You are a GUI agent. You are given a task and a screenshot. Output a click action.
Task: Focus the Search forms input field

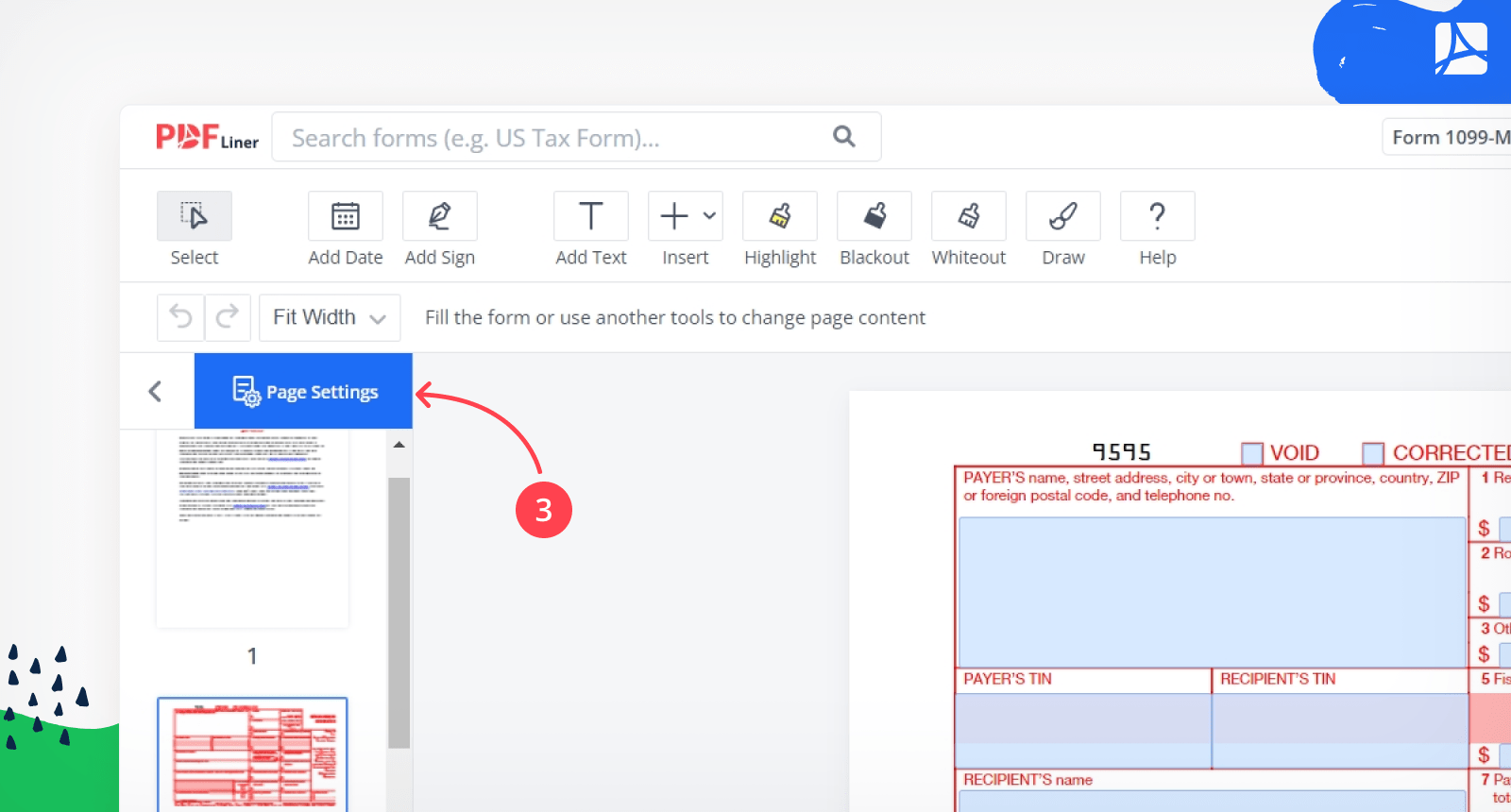tap(576, 137)
